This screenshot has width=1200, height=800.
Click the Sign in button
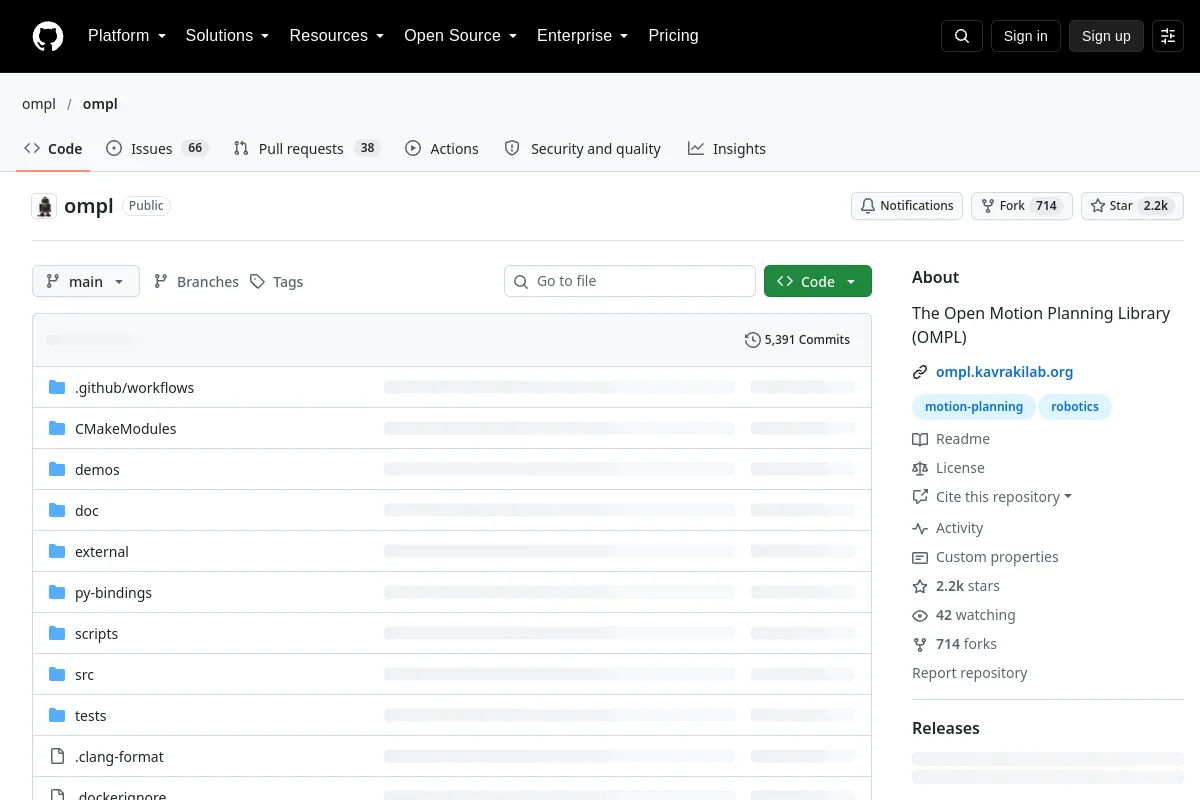coord(1025,36)
